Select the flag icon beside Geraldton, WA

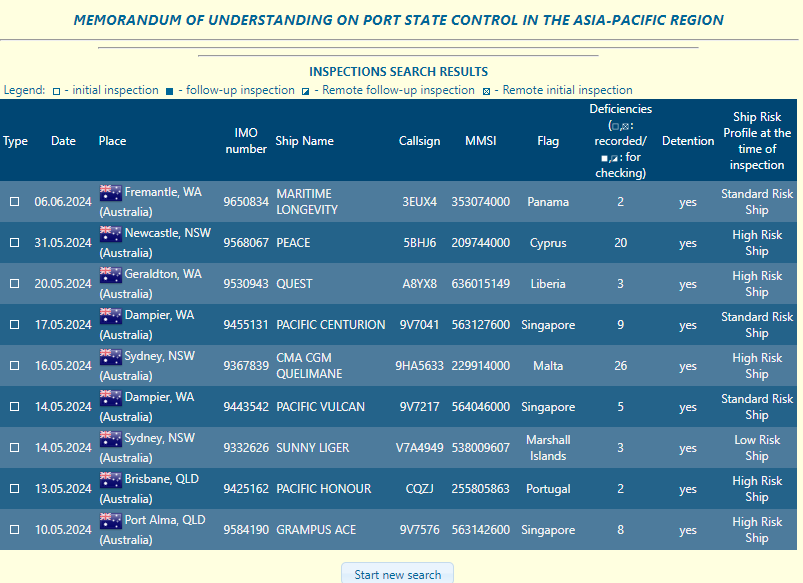point(111,275)
